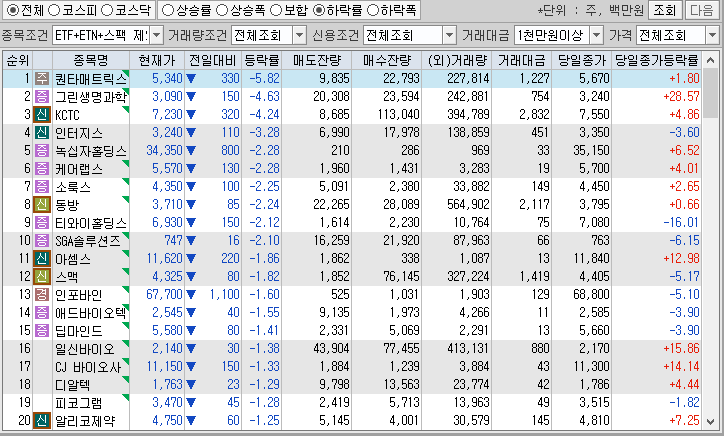The width and height of the screenshot is (724, 436).
Task: Click the 신 badge icon for KCTC
Action: coord(42,115)
